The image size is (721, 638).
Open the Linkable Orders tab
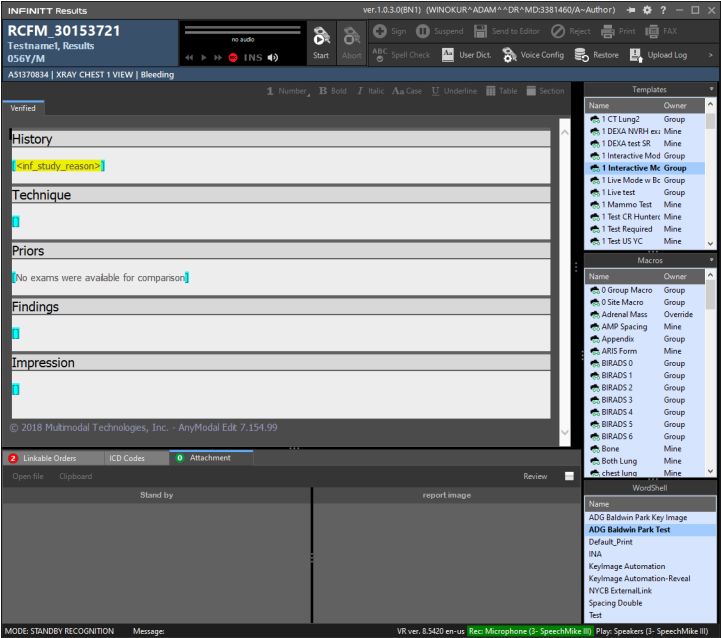[x=48, y=458]
